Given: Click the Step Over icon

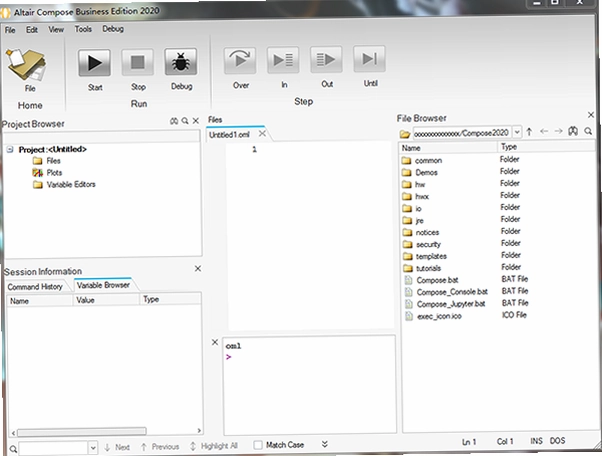Looking at the screenshot, I should point(240,60).
